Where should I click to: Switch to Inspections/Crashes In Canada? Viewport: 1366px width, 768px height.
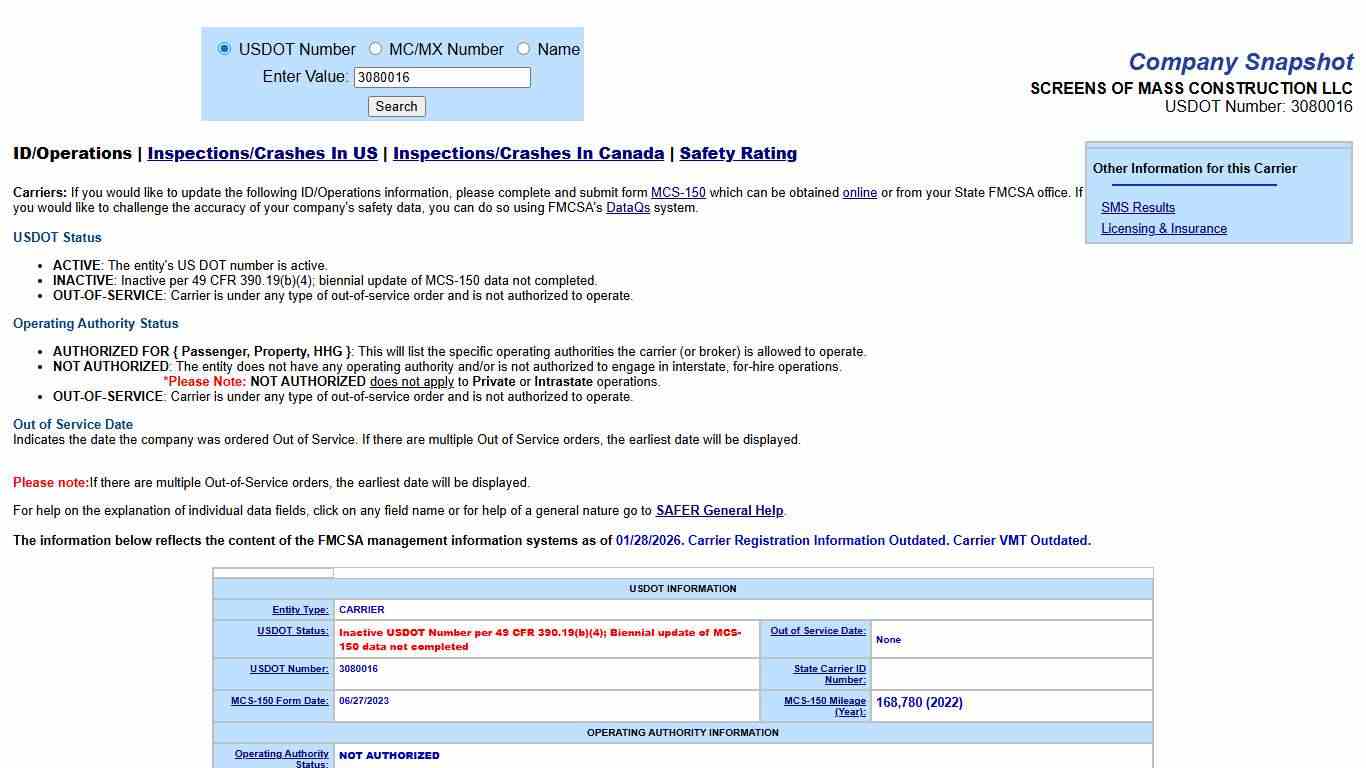[528, 153]
